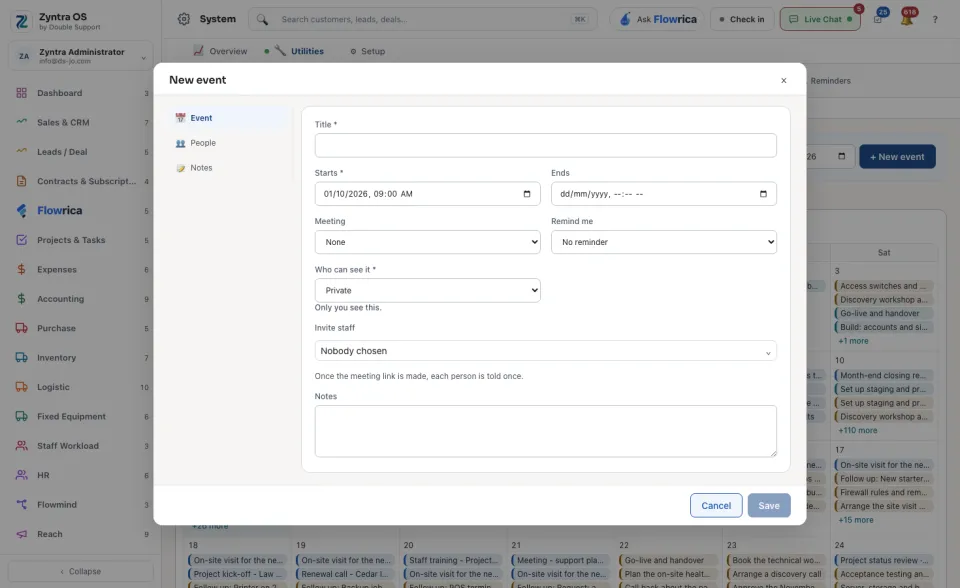Click the Expenses dollar icon

21,270
